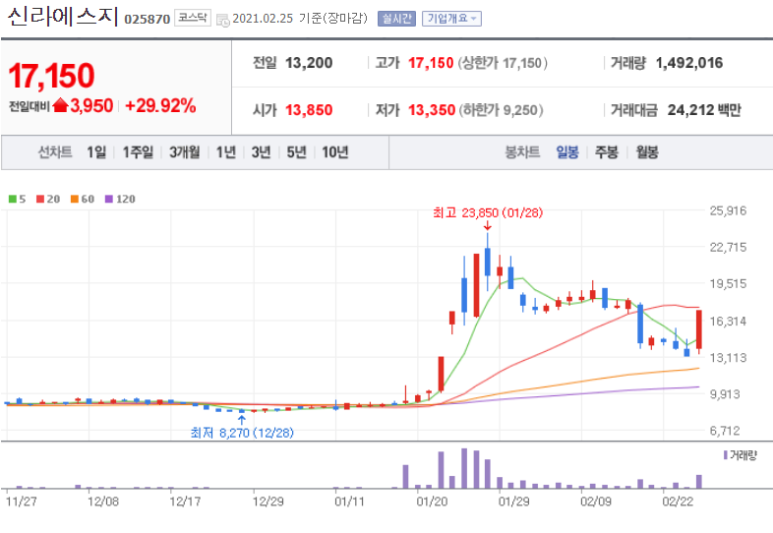The width and height of the screenshot is (773, 533).
Task: Click the 01/20 date axis label
Action: pos(432,501)
